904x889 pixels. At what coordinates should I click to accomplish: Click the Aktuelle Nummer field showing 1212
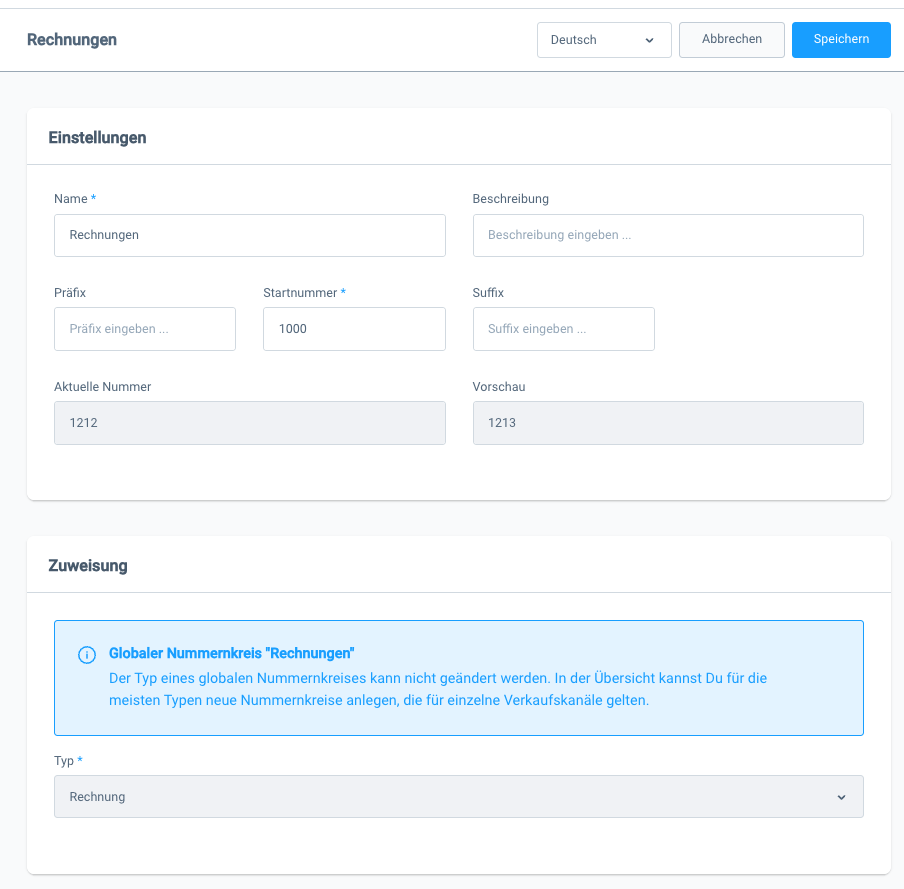(249, 423)
